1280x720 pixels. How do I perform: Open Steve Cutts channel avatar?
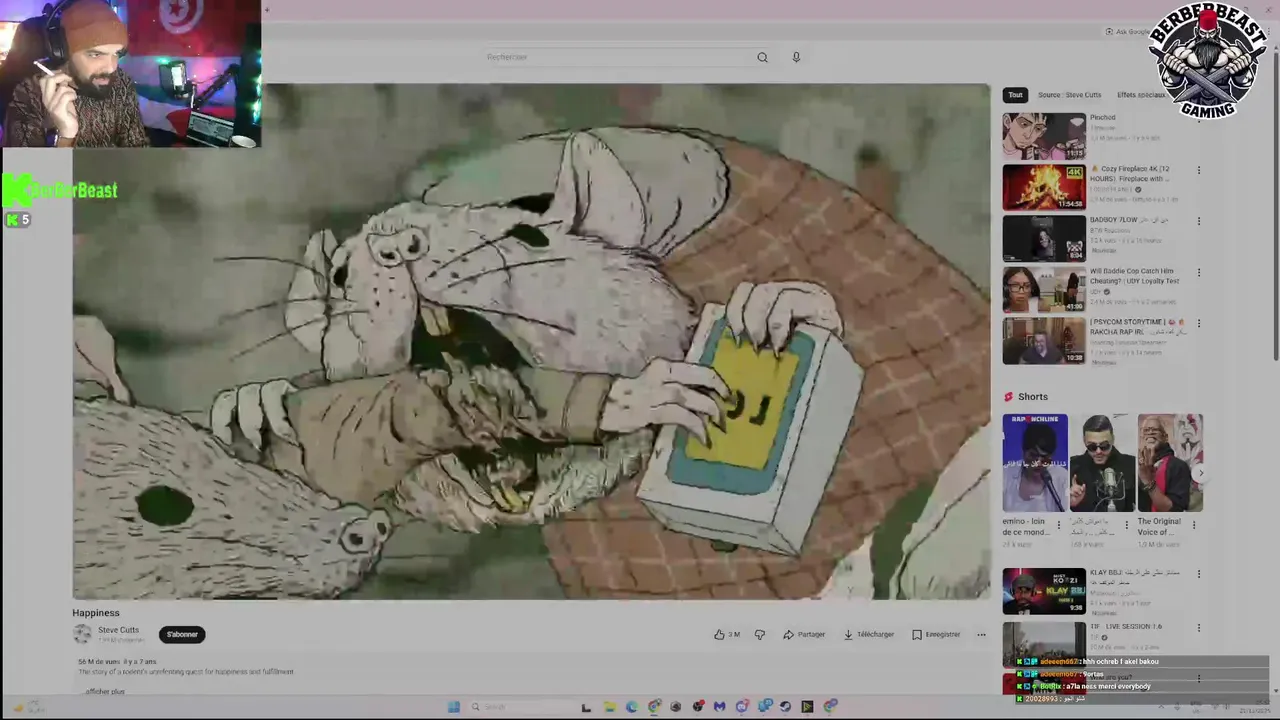pyautogui.click(x=82, y=634)
